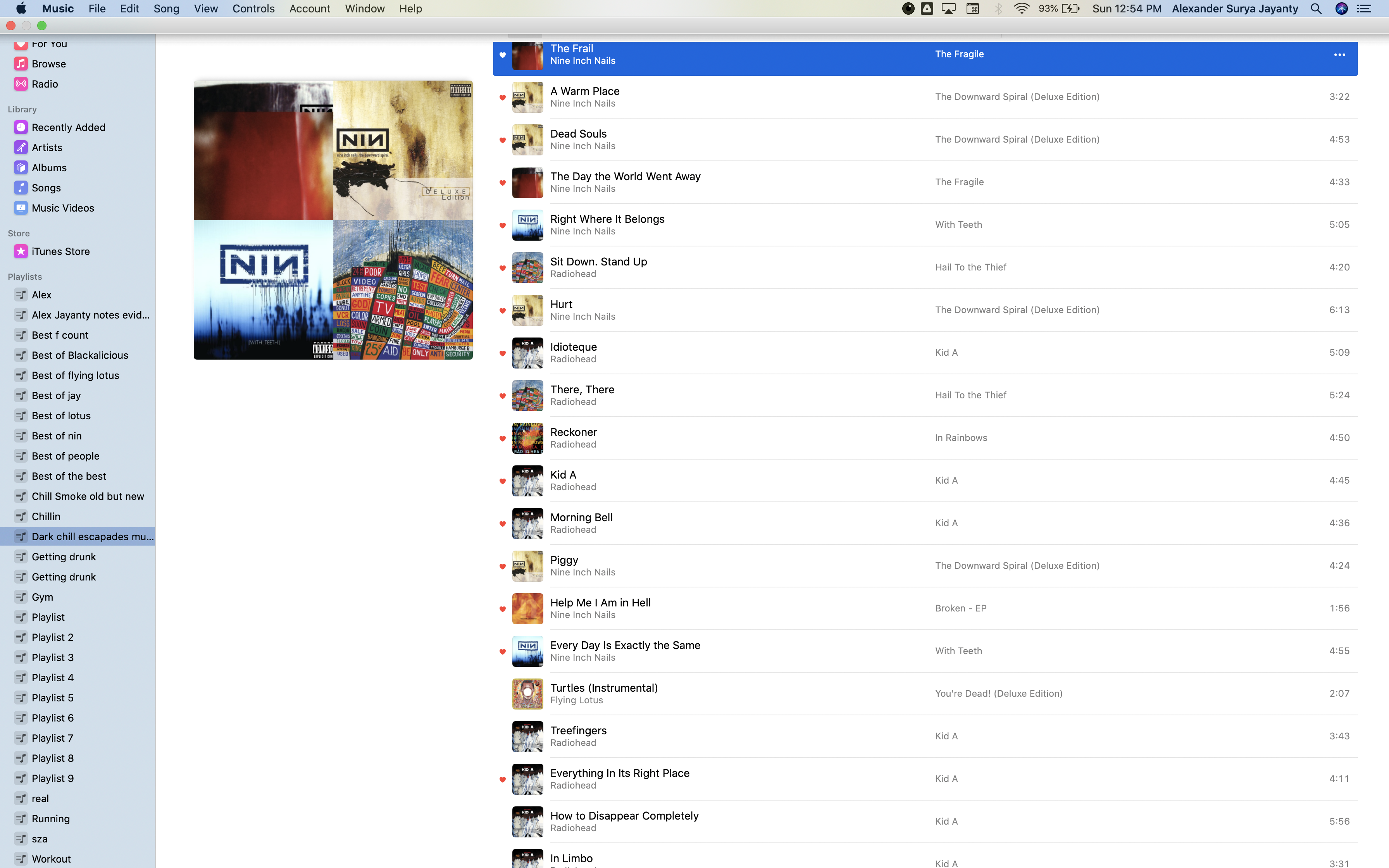
Task: Open the more options ellipsis for The Frail
Action: pos(1339,55)
